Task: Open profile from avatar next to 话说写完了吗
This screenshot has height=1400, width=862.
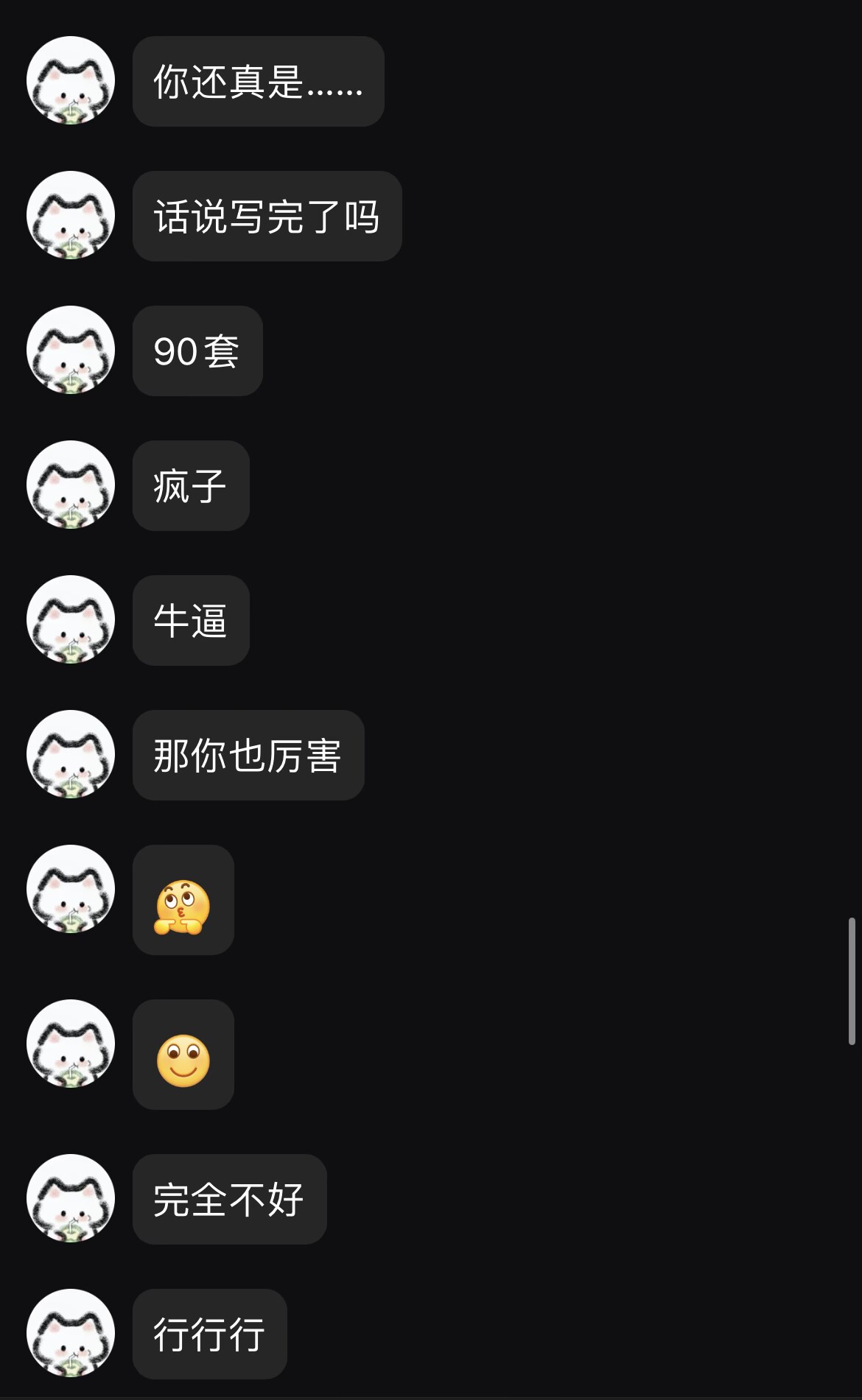Action: (71, 215)
